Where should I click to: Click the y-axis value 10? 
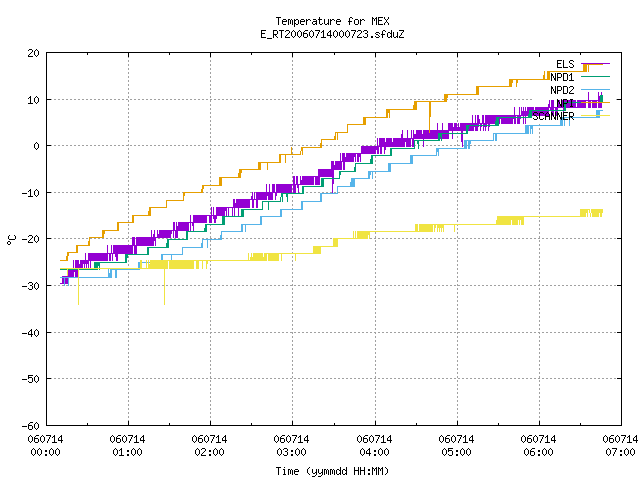coord(33,100)
